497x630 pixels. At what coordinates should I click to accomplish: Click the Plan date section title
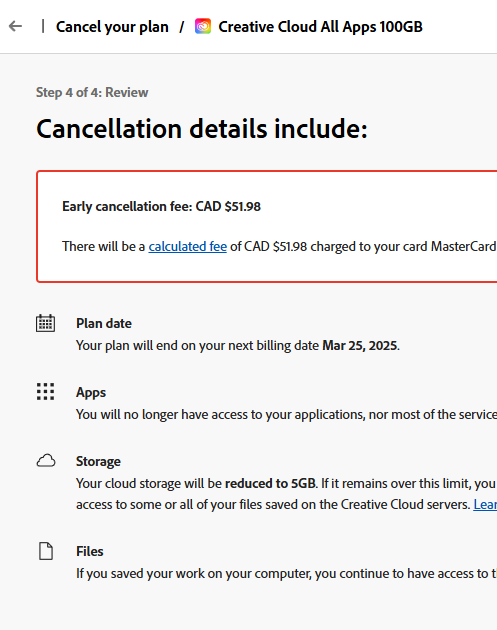[104, 323]
